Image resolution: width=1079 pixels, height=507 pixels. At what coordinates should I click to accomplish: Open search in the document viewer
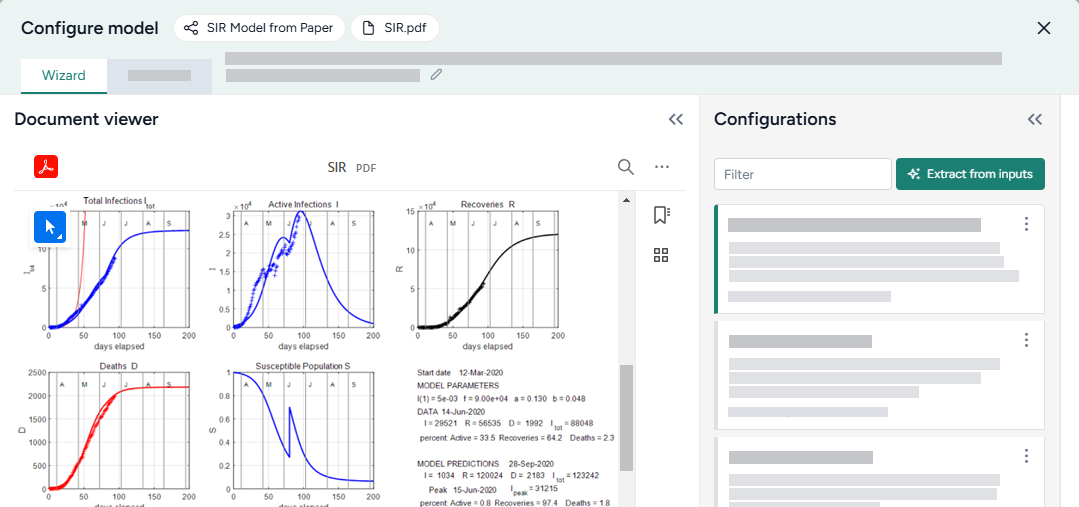point(626,167)
